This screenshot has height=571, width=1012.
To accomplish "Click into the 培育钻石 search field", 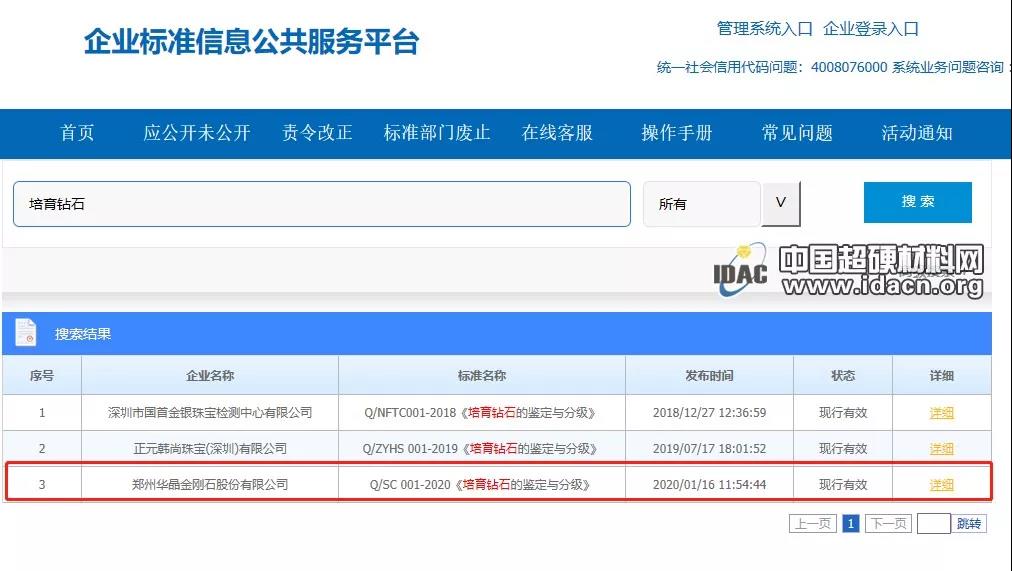I will tap(321, 204).
